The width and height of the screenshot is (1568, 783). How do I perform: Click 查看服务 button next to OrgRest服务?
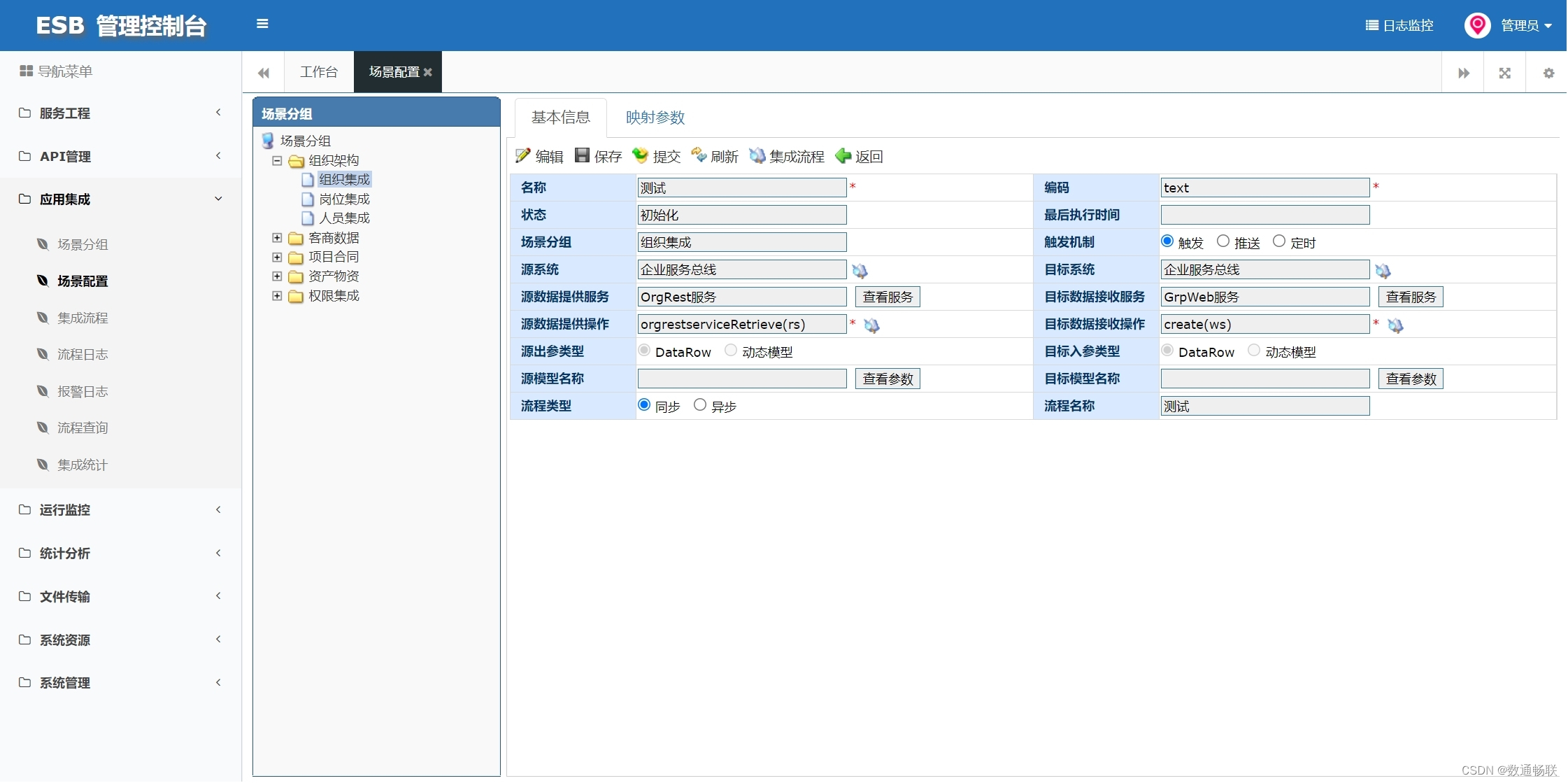click(x=888, y=297)
